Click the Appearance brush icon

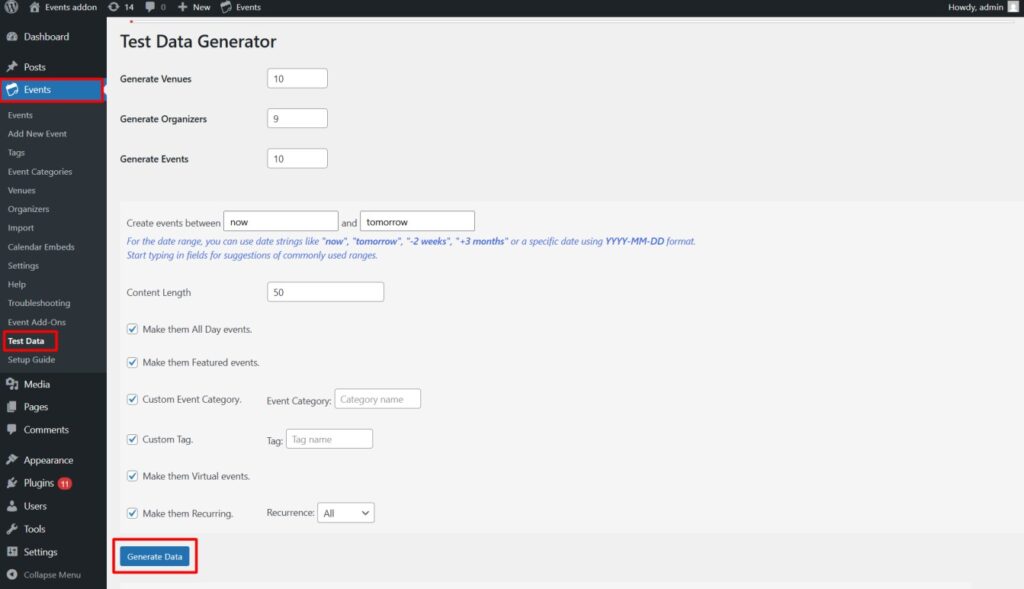[12, 460]
